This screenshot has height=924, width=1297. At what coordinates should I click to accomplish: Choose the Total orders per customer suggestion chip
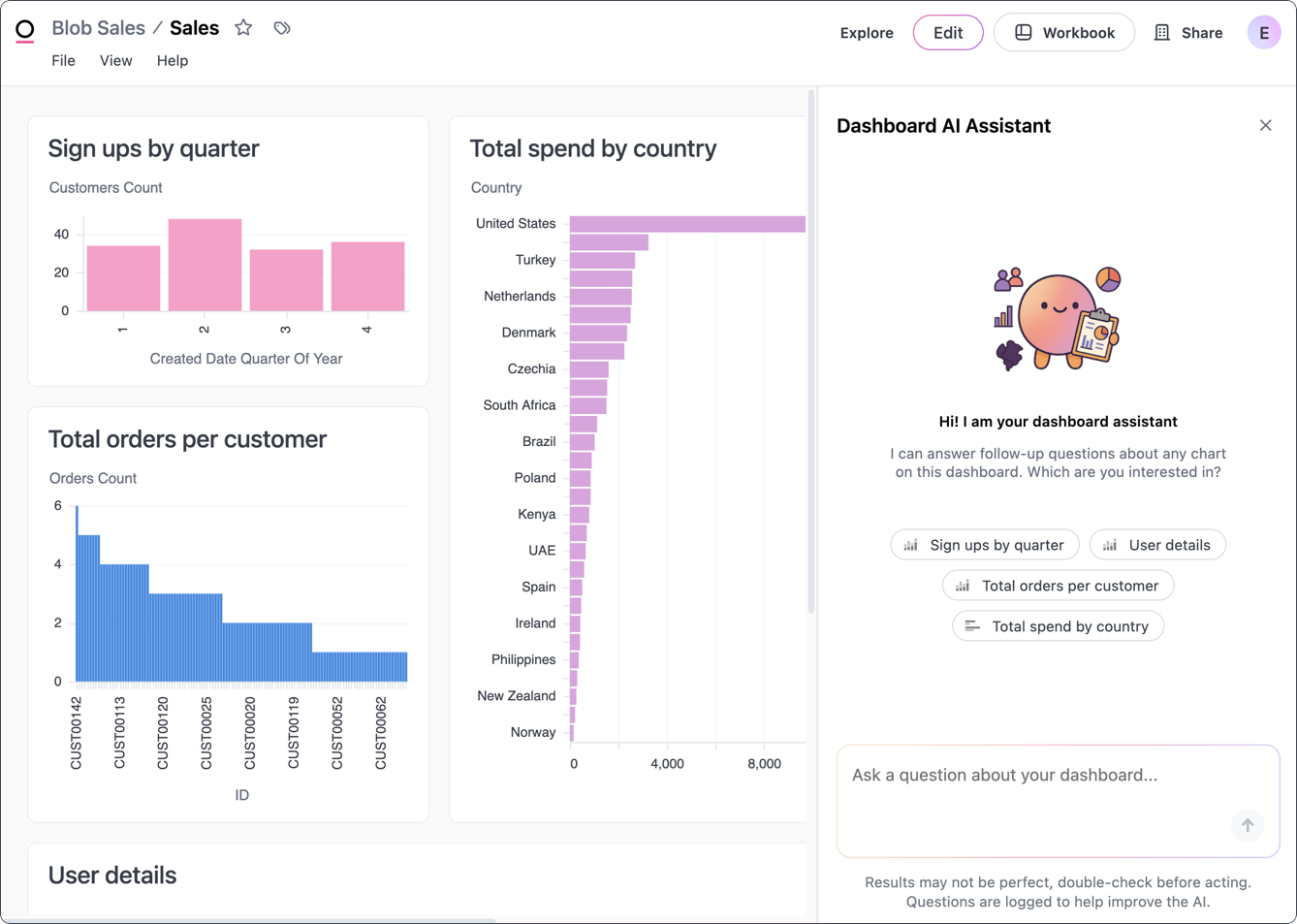[x=1058, y=585]
